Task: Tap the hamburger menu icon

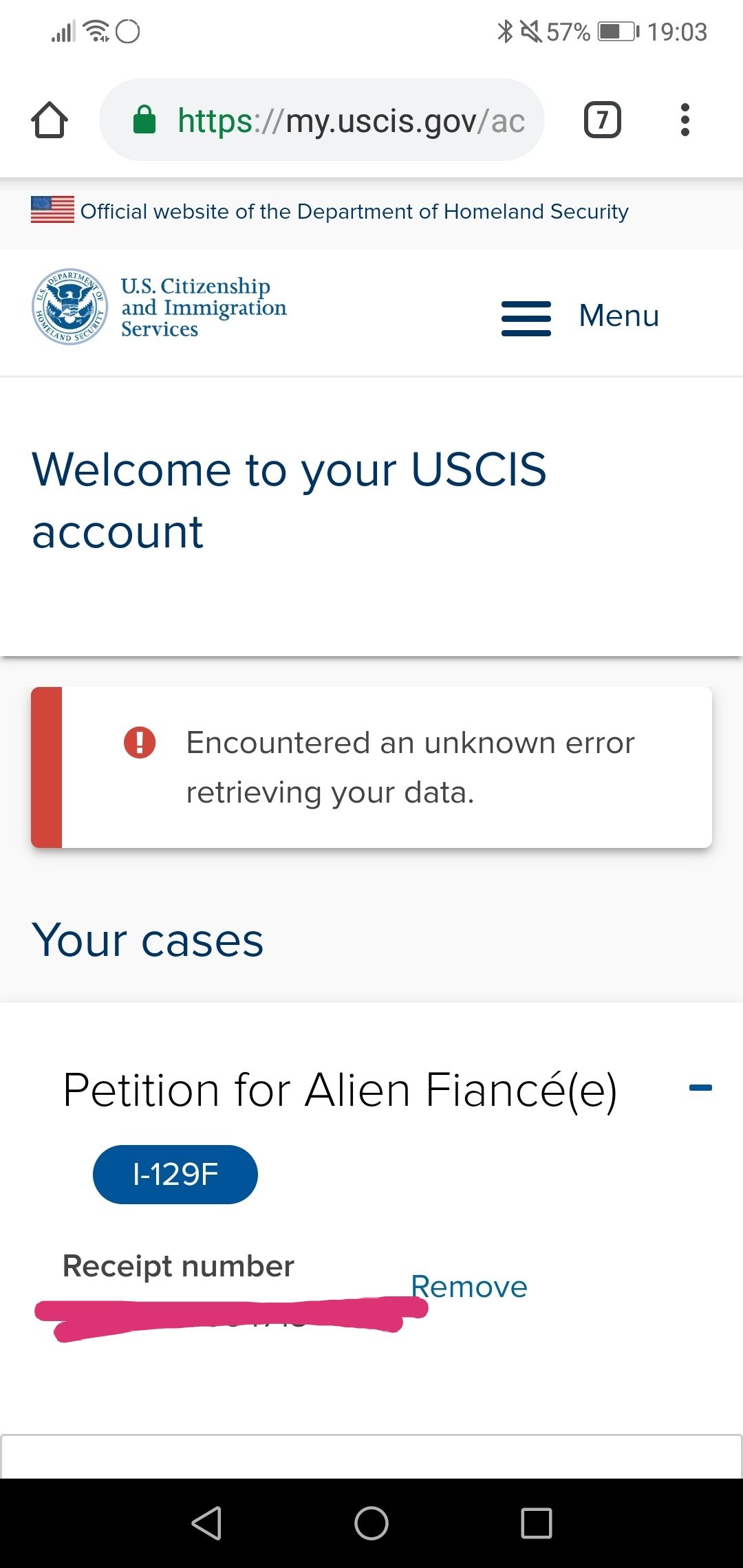Action: pyautogui.click(x=526, y=318)
